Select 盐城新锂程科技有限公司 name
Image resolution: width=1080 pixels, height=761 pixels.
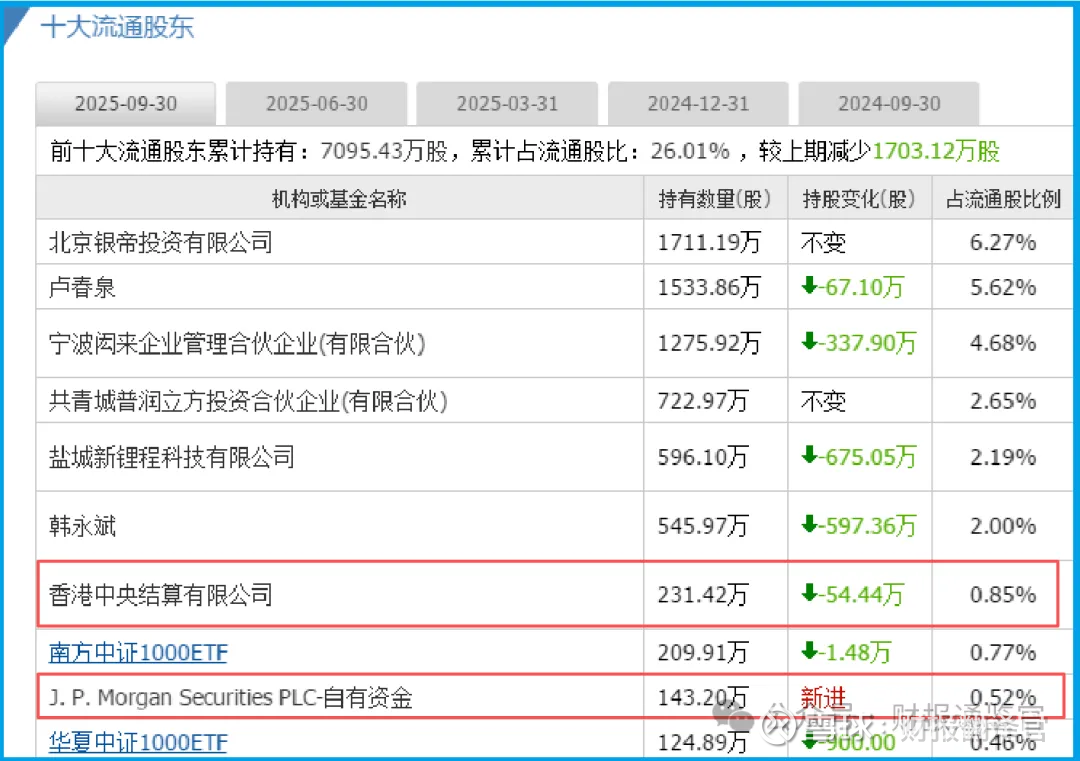pyautogui.click(x=172, y=457)
